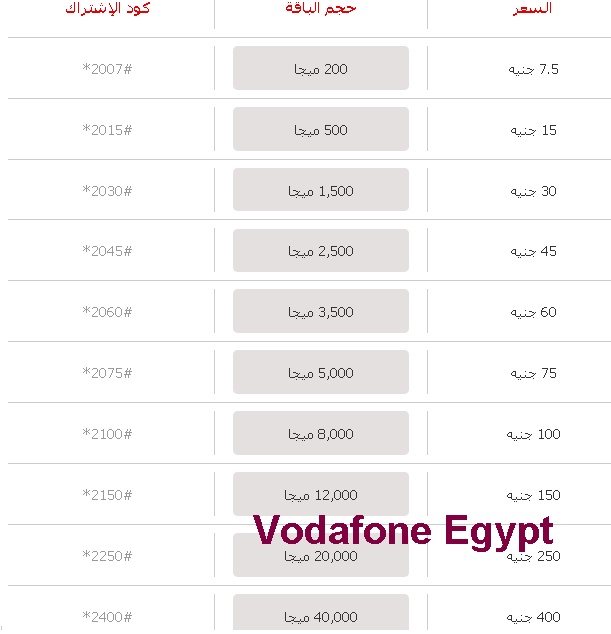The width and height of the screenshot is (611, 634).
Task: Click the code *2030#
Action: point(107,191)
